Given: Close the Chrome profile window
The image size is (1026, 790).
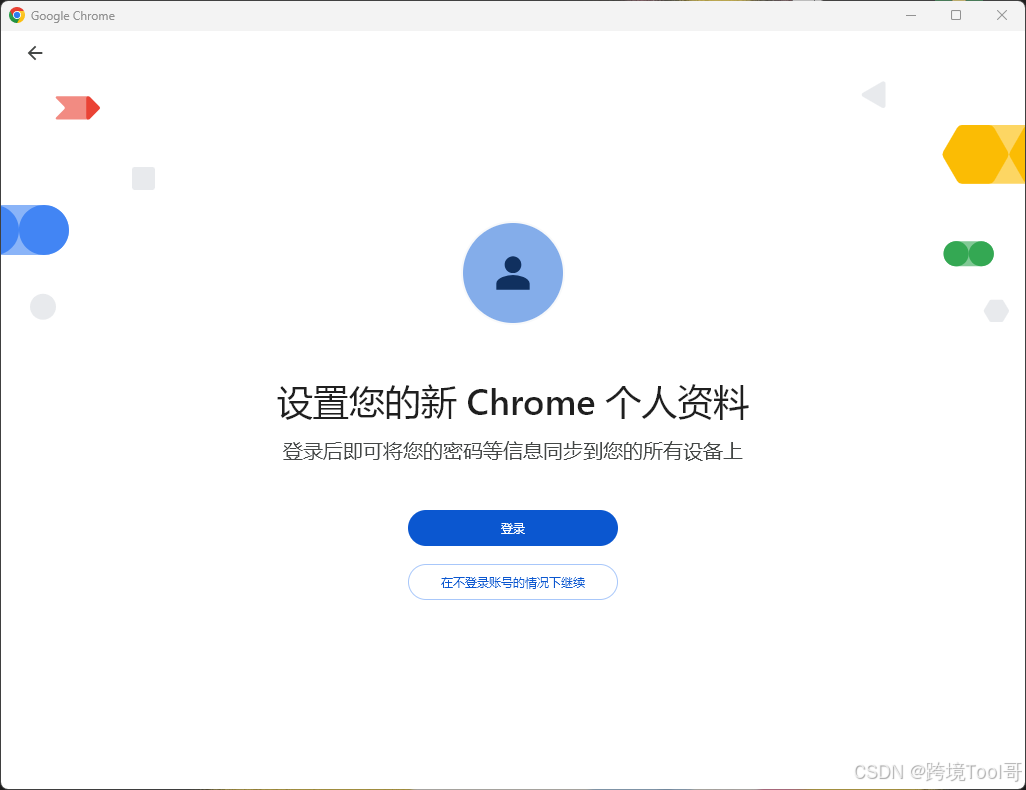Looking at the screenshot, I should [1002, 15].
